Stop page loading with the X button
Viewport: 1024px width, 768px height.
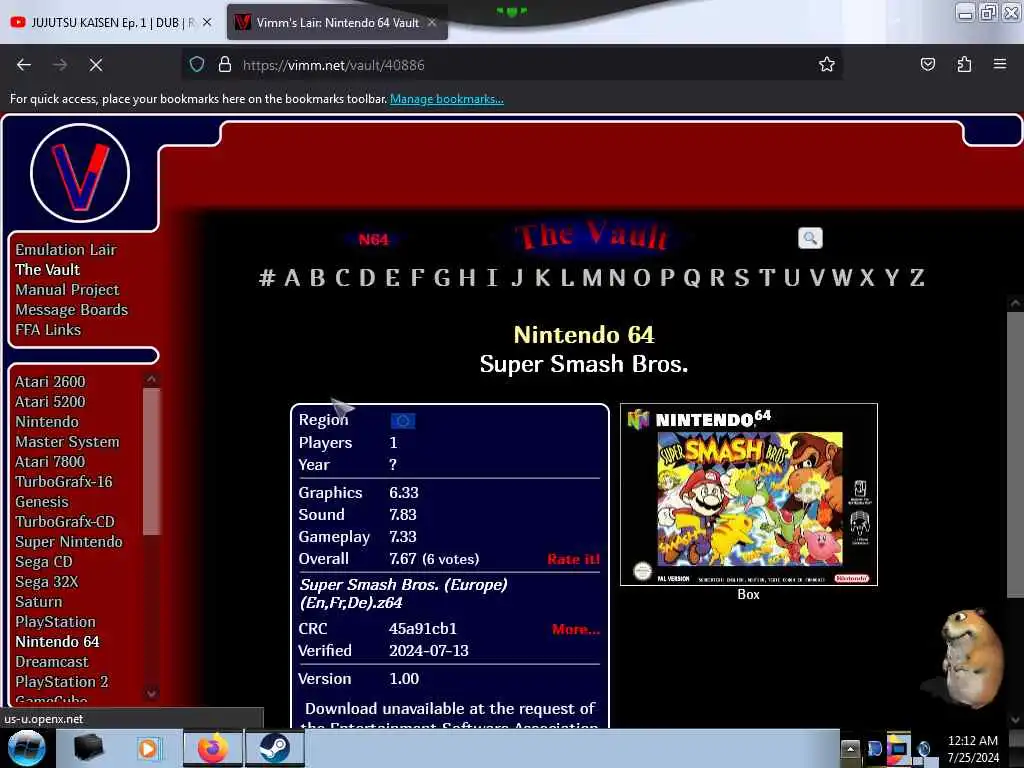click(96, 65)
